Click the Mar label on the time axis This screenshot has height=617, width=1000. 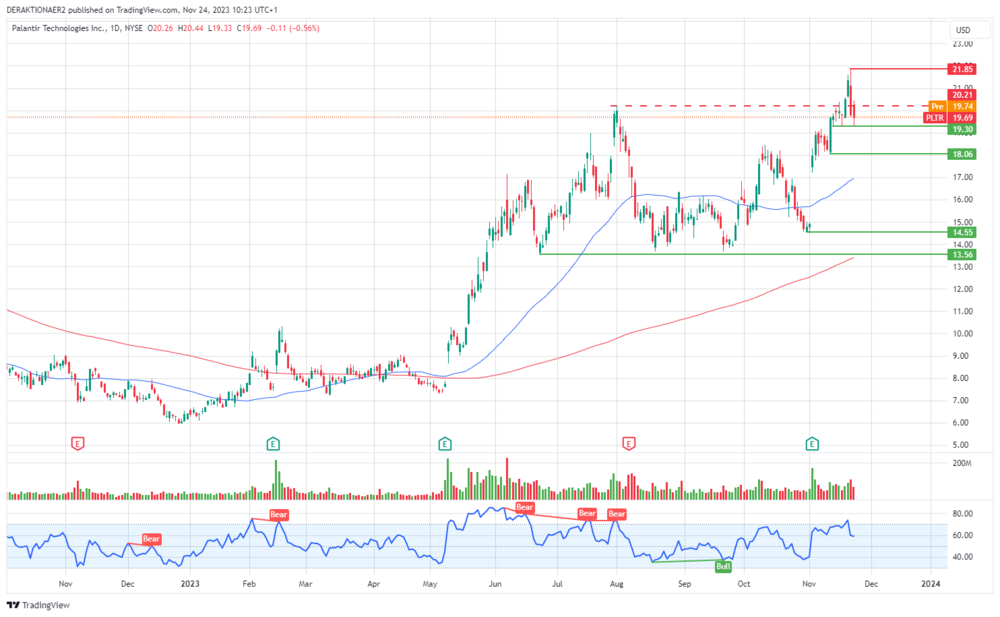305,583
